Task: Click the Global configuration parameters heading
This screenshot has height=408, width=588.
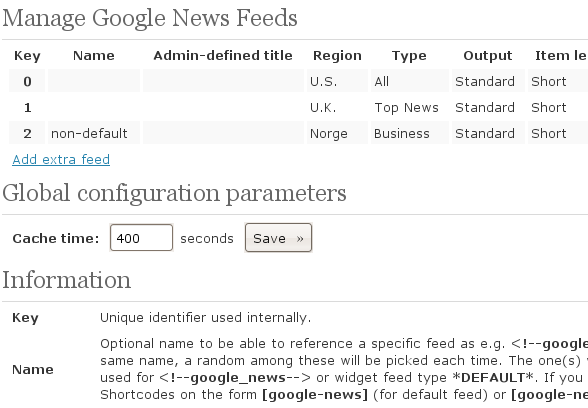Action: point(174,194)
